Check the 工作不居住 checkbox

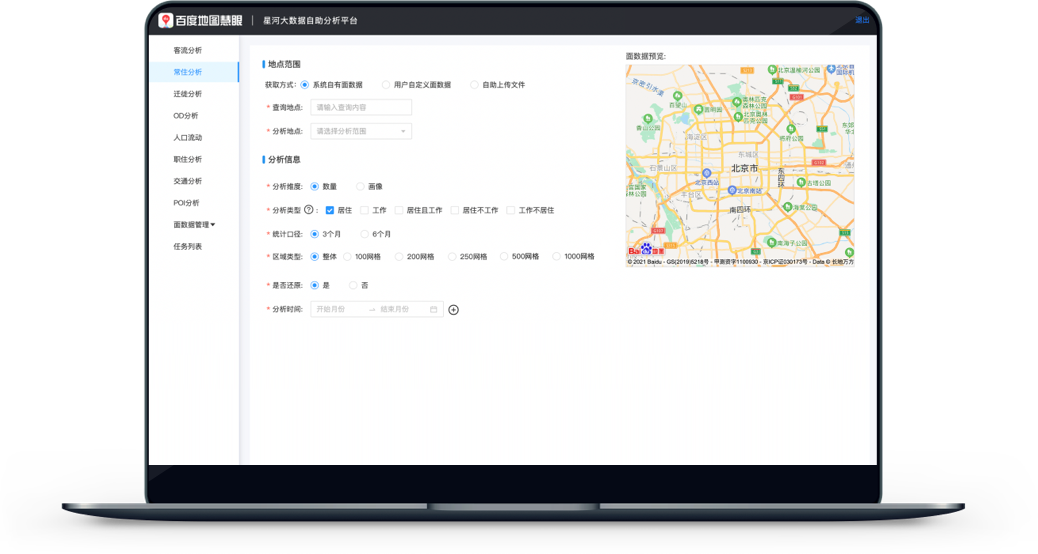510,210
